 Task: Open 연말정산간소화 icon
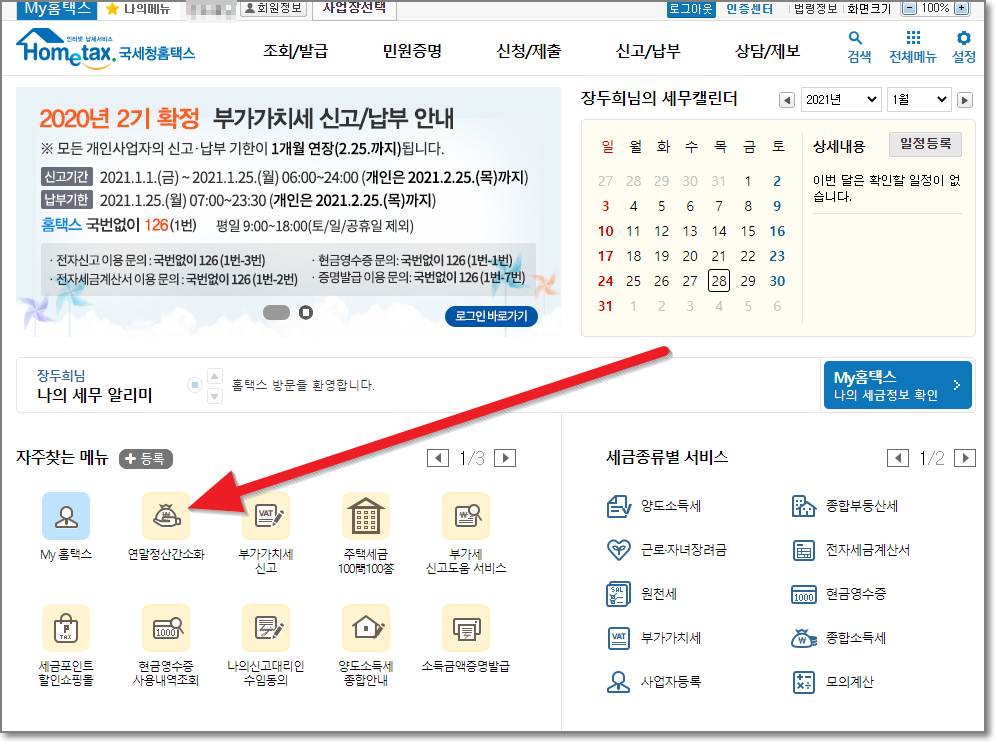pyautogui.click(x=166, y=516)
